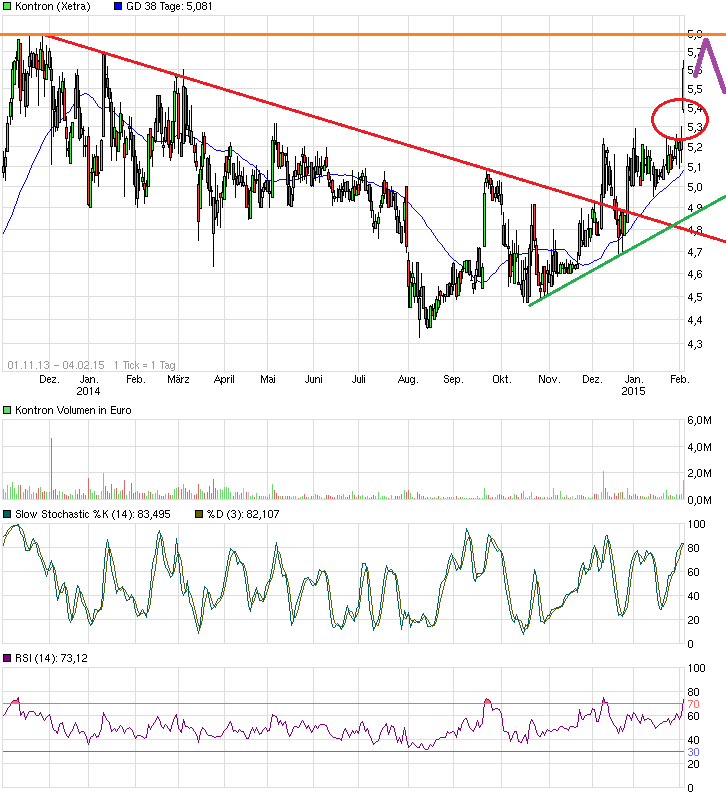Click the green Kontron Volumen legend swatch

7,410
